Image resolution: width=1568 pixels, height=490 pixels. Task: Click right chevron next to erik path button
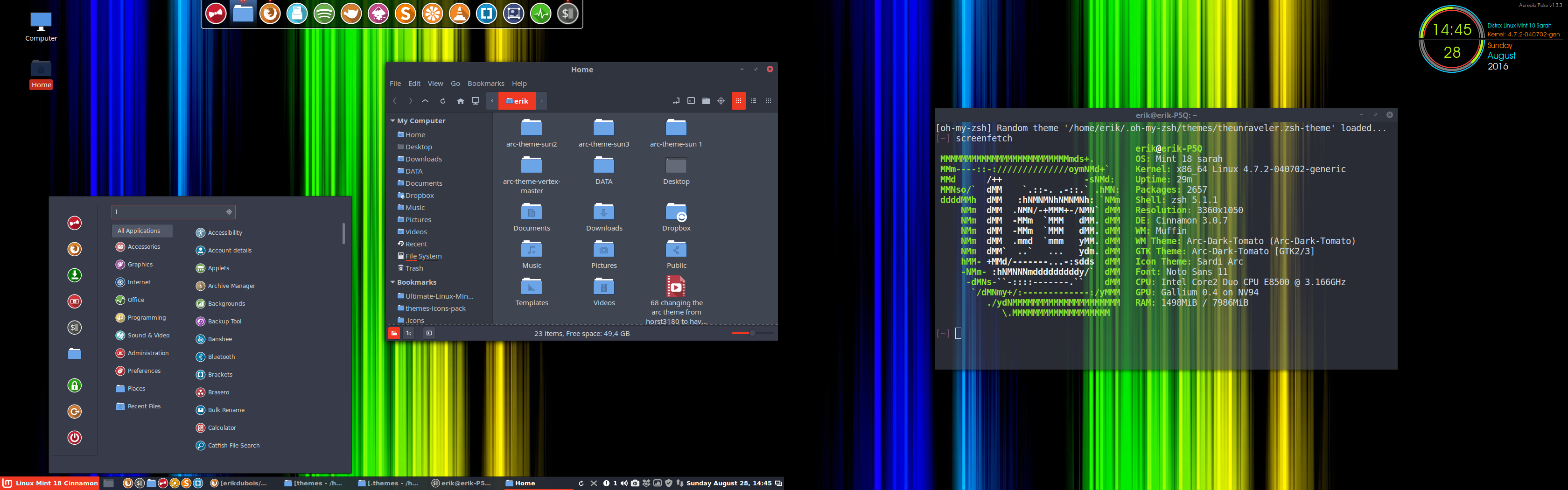click(x=541, y=101)
